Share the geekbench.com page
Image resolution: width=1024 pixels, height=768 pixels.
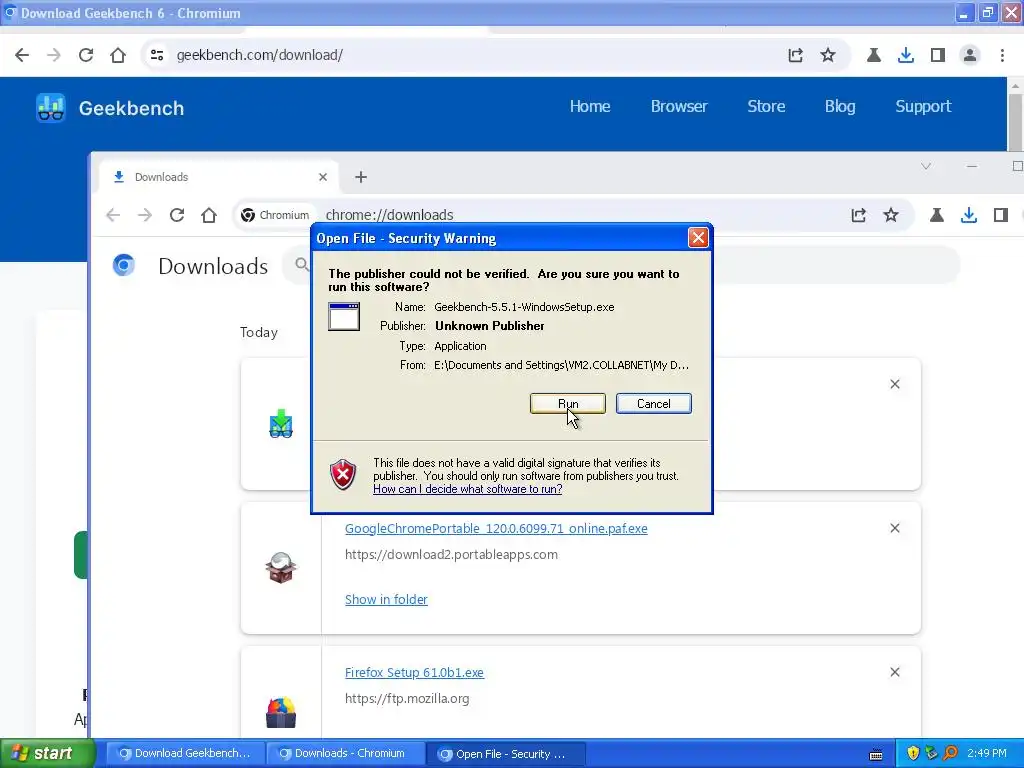[795, 55]
